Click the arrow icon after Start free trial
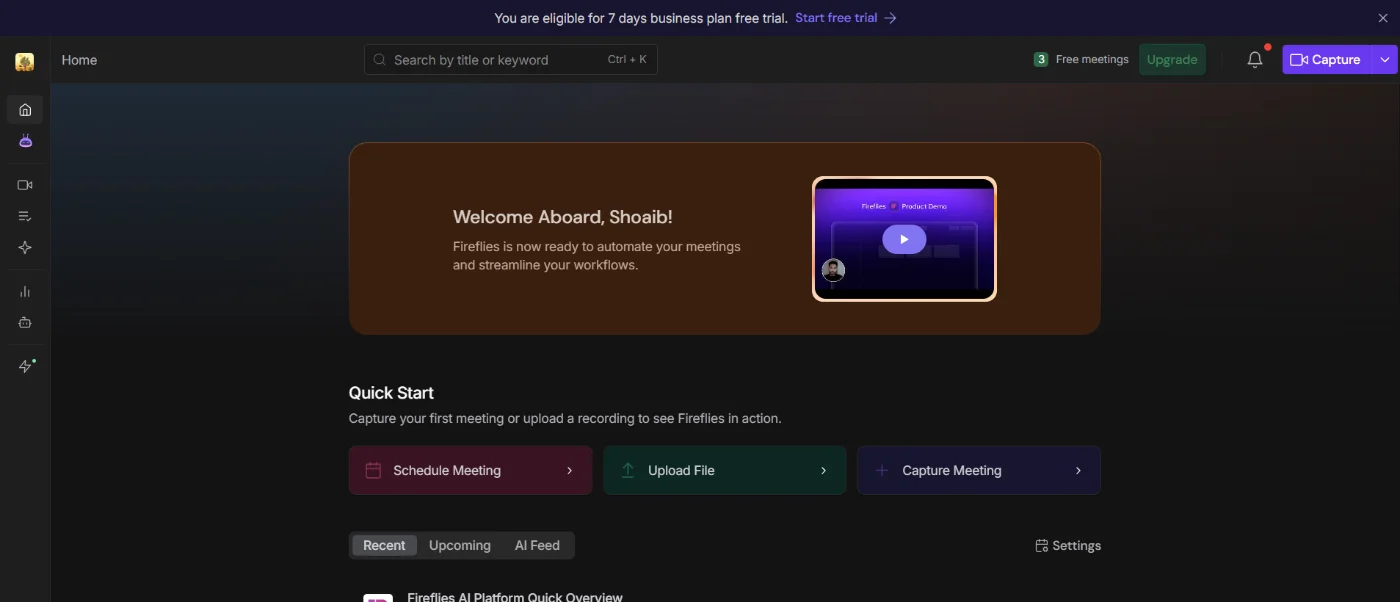Screen dimensions: 1400x602 click(x=890, y=18)
